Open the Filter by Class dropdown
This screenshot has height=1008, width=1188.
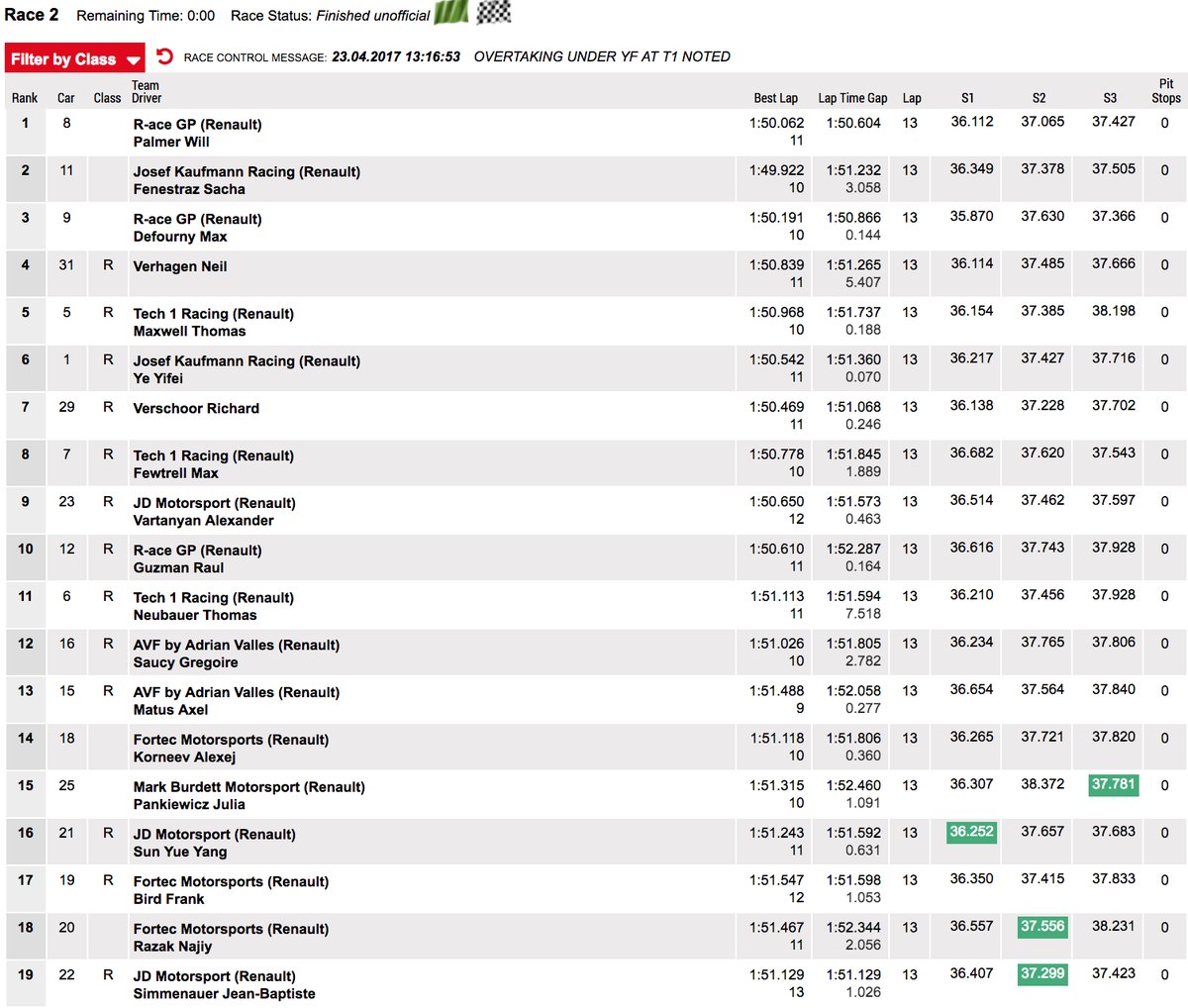[x=74, y=58]
